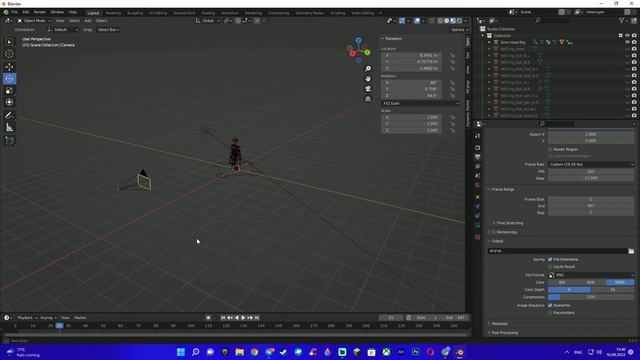The height and width of the screenshot is (360, 640).
Task: Select RGBA color mode button
Action: (x=620, y=282)
